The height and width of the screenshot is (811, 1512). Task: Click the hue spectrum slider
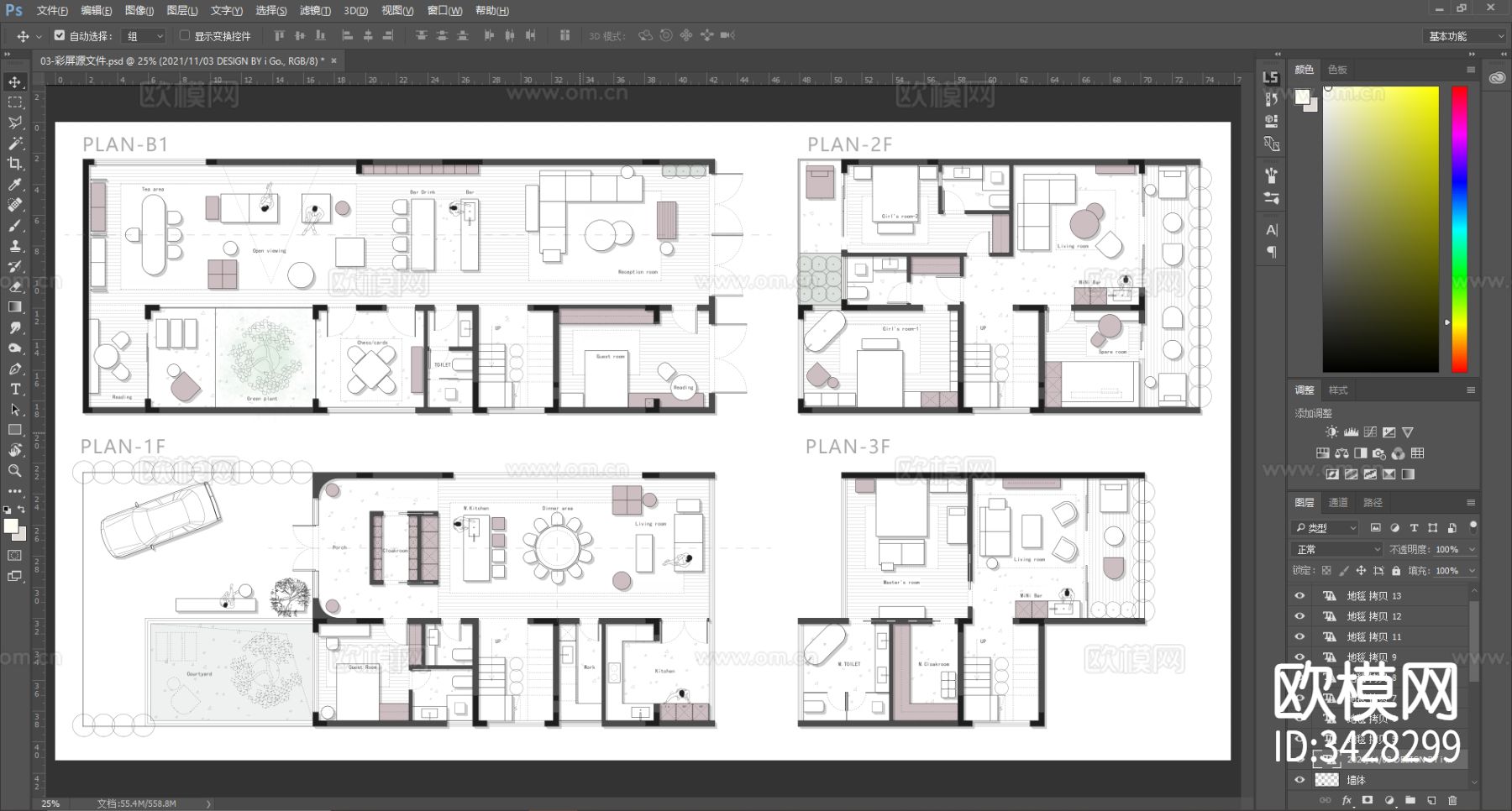tap(1460, 229)
